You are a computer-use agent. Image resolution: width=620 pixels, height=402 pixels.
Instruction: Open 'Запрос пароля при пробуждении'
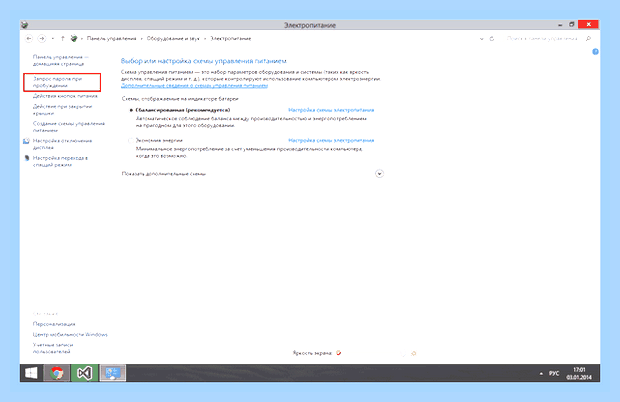[57, 82]
